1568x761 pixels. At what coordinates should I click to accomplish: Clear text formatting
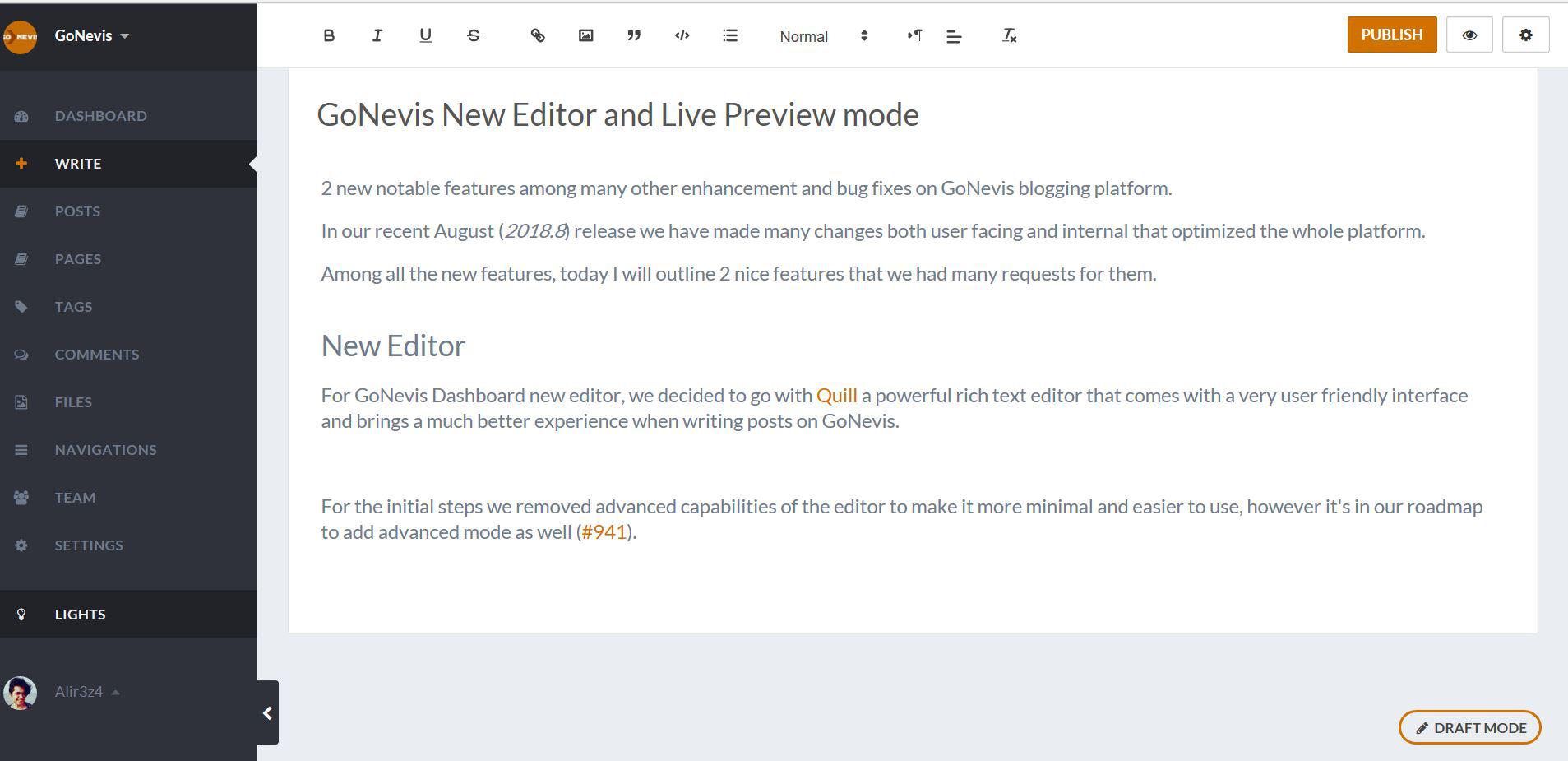click(x=1010, y=35)
